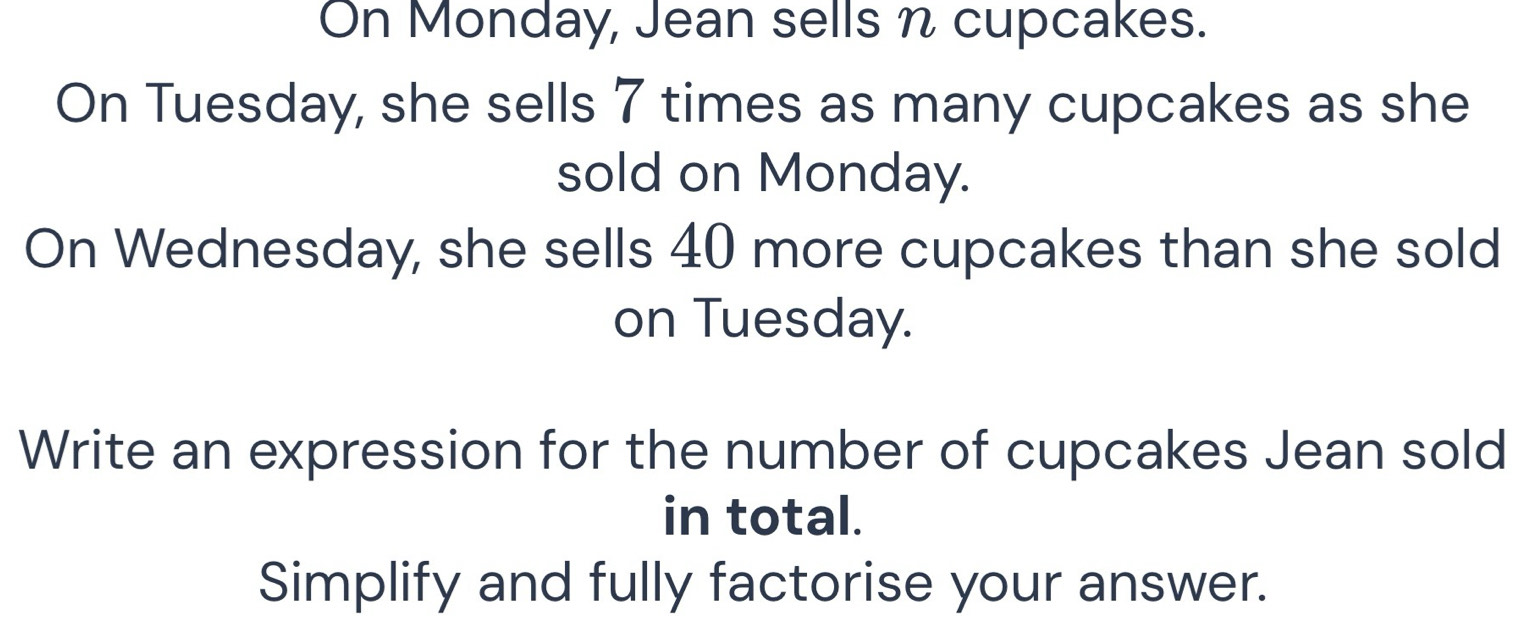Click the words "on Tuesday." ending the third sentence
1530x639 pixels.
point(763,320)
